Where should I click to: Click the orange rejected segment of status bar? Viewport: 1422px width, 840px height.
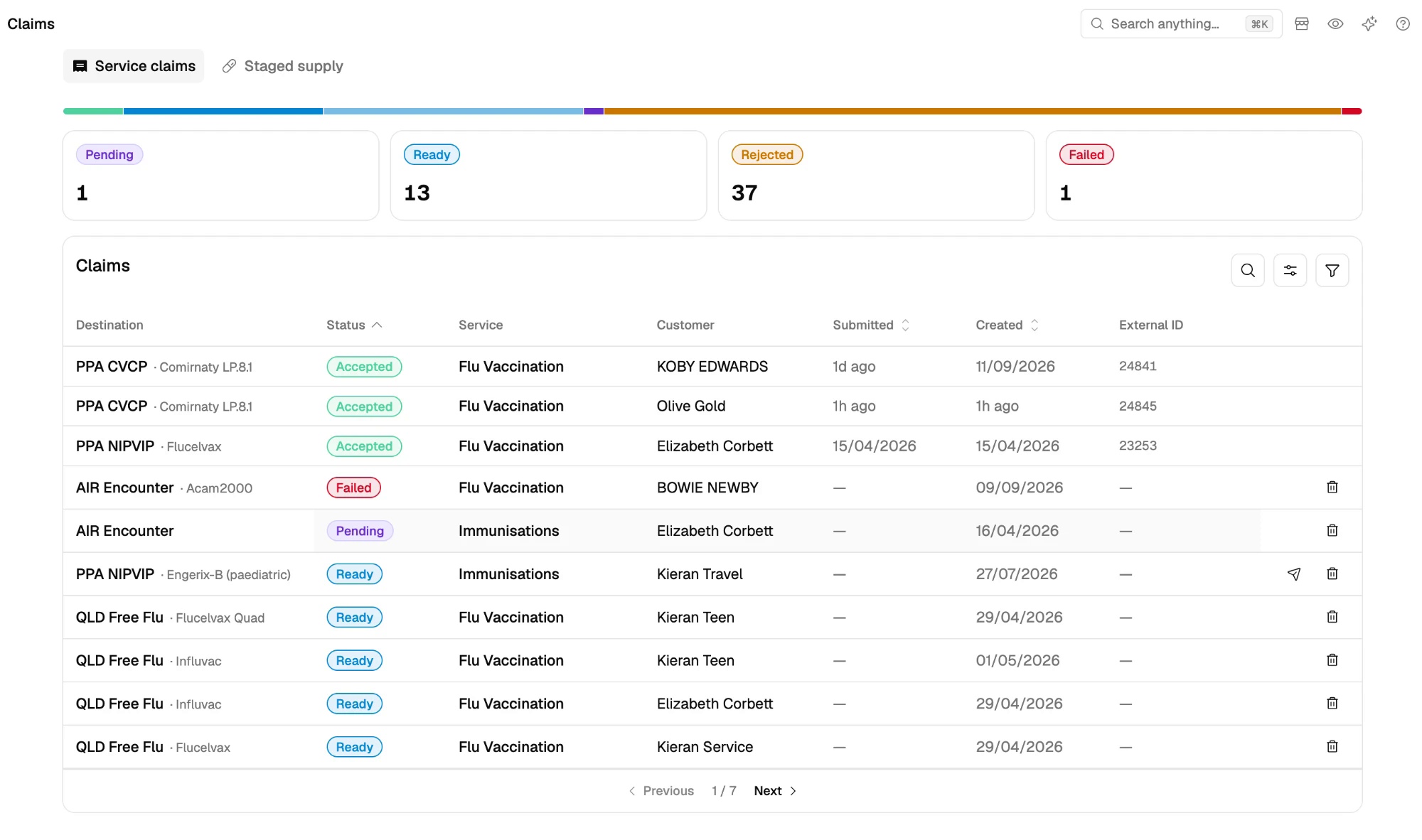click(x=972, y=111)
